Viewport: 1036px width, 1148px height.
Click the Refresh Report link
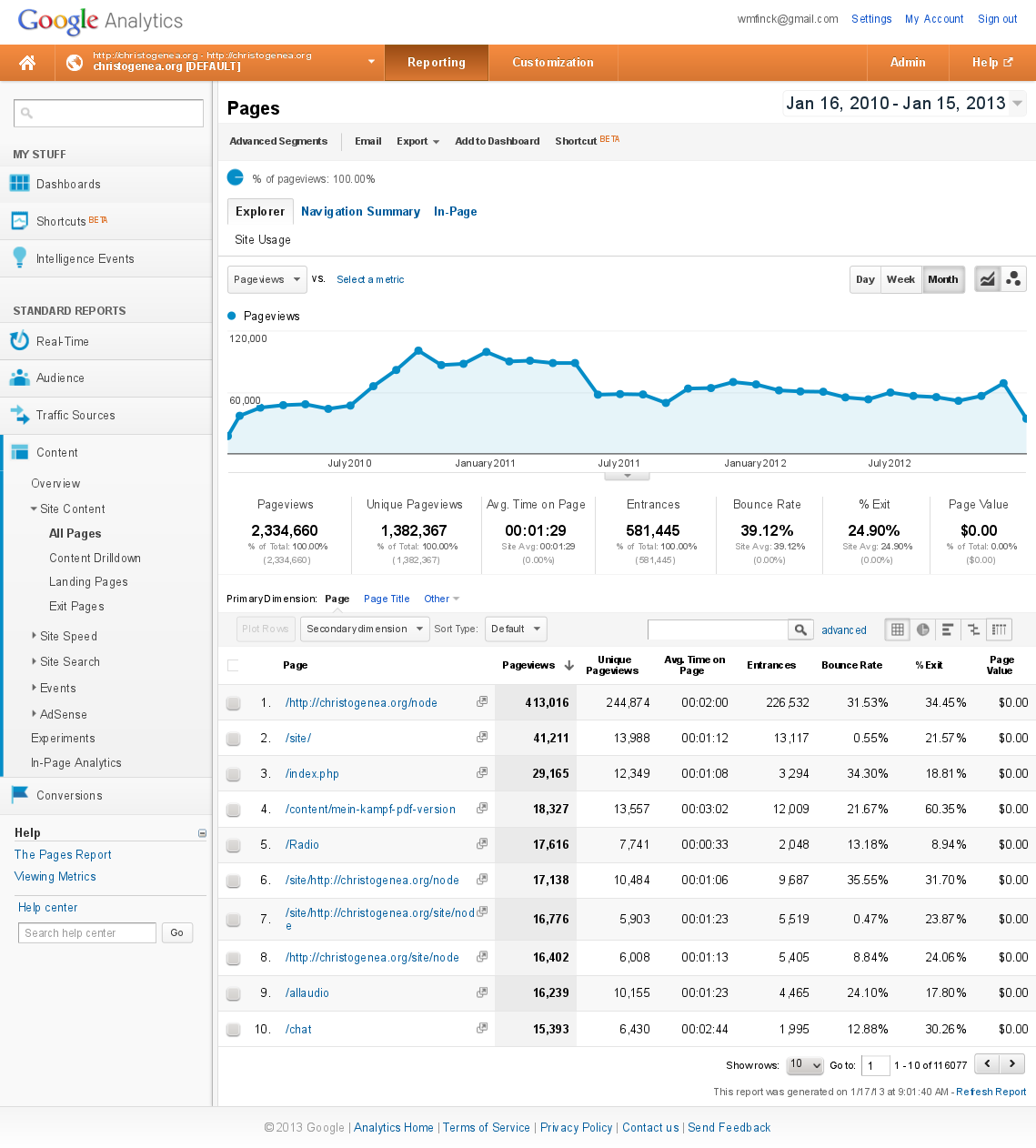point(991,1092)
